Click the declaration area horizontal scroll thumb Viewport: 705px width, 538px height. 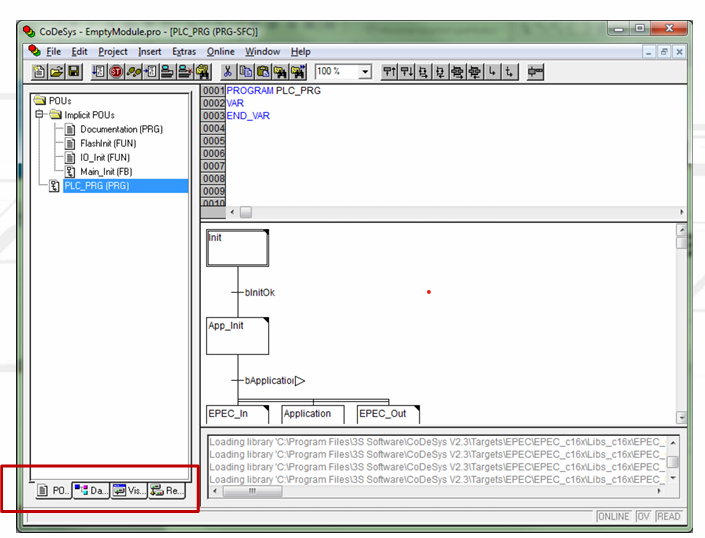(x=246, y=212)
